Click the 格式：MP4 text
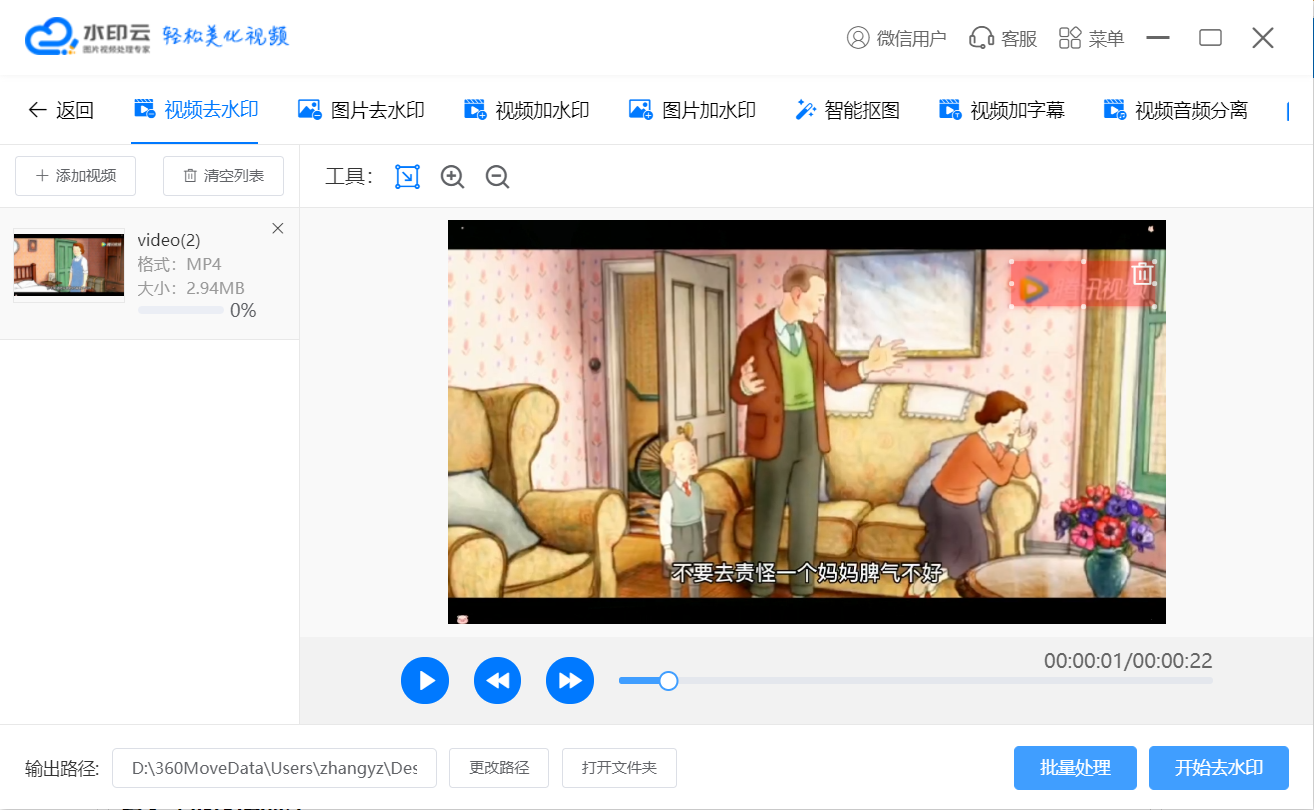Screen dimensions: 1314x810 click(179, 264)
